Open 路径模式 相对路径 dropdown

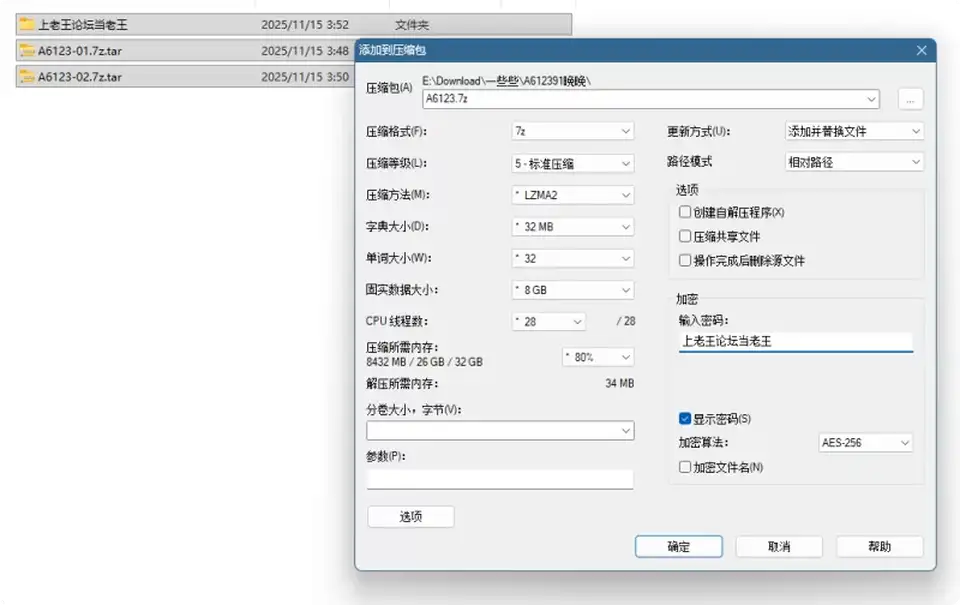tap(854, 162)
